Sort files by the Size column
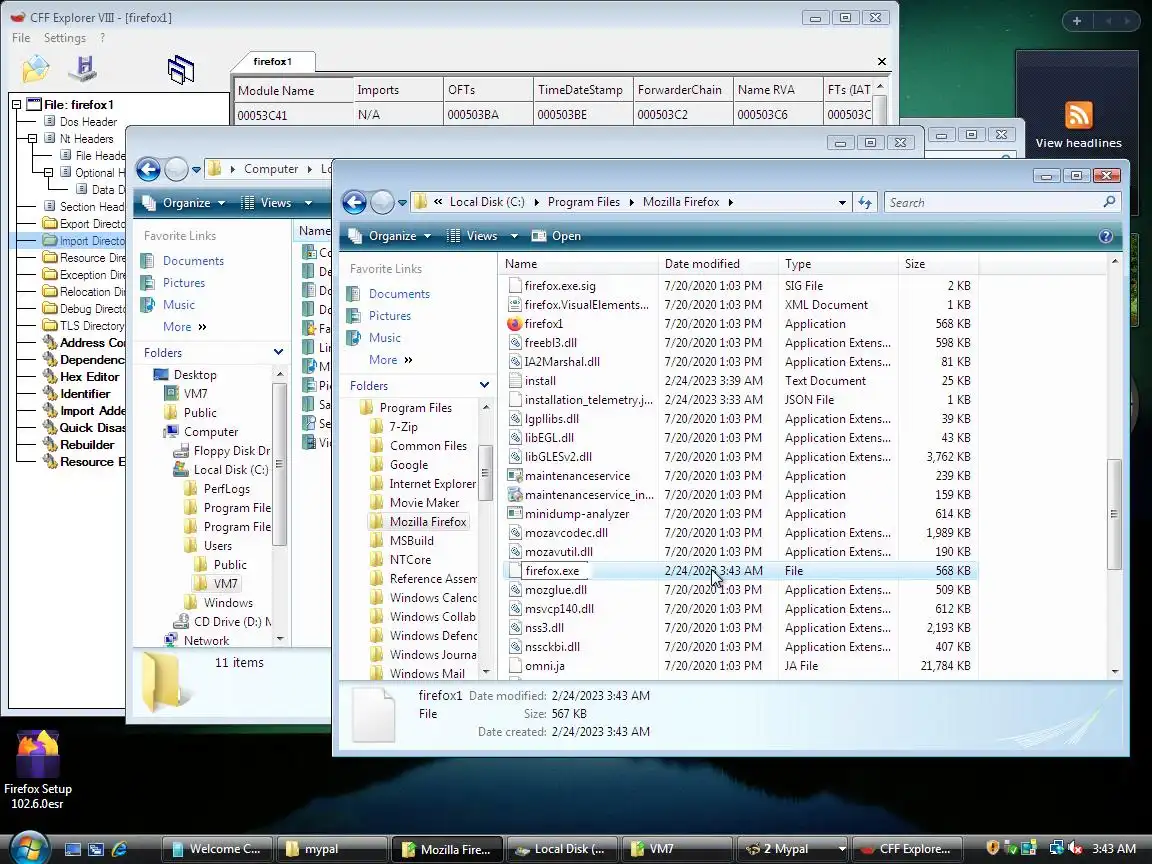 (937, 264)
